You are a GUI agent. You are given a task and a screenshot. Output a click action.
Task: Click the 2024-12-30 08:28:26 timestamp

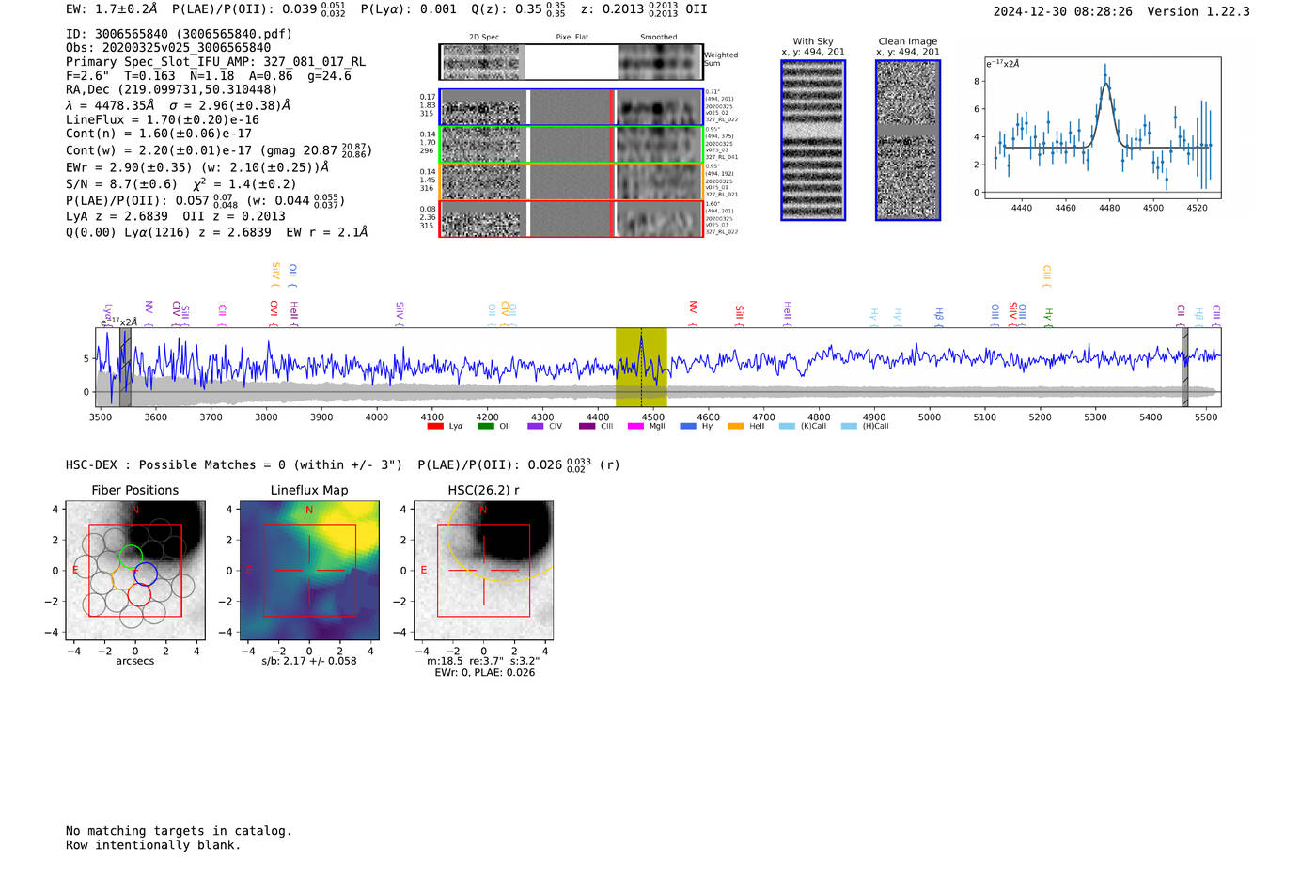[1063, 11]
